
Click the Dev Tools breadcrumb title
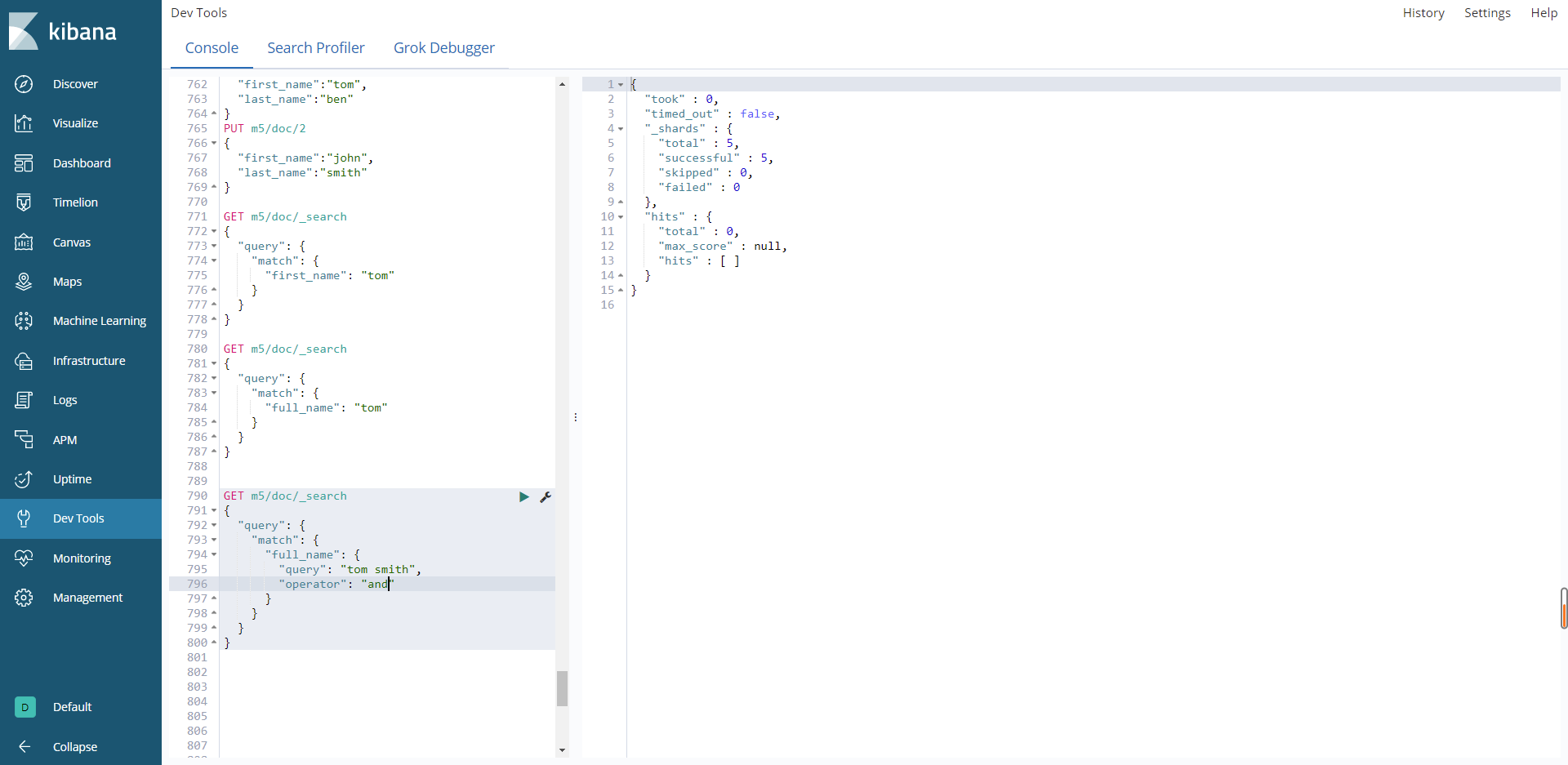tap(198, 13)
